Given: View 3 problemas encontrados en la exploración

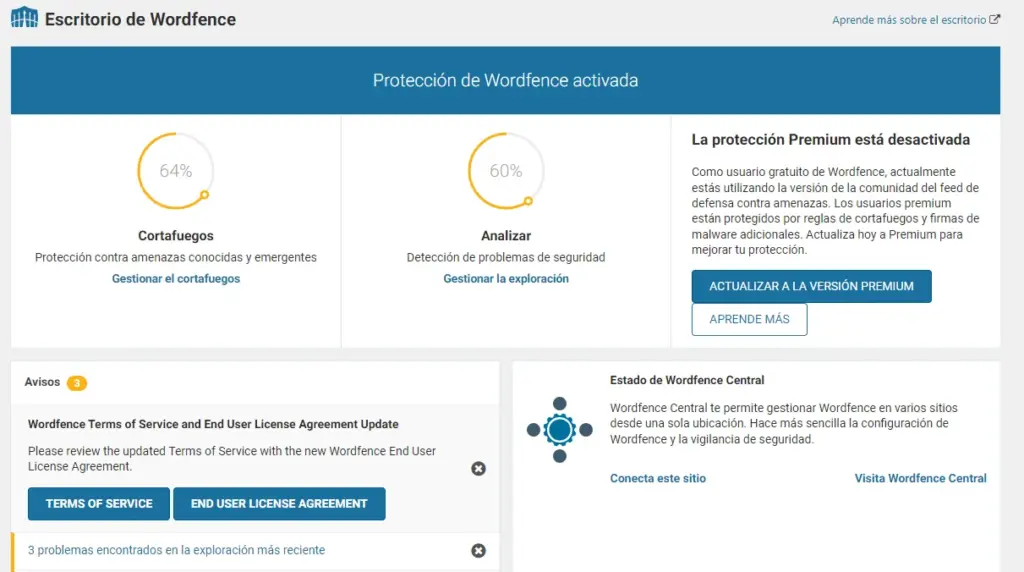Looking at the screenshot, I should click(x=176, y=550).
